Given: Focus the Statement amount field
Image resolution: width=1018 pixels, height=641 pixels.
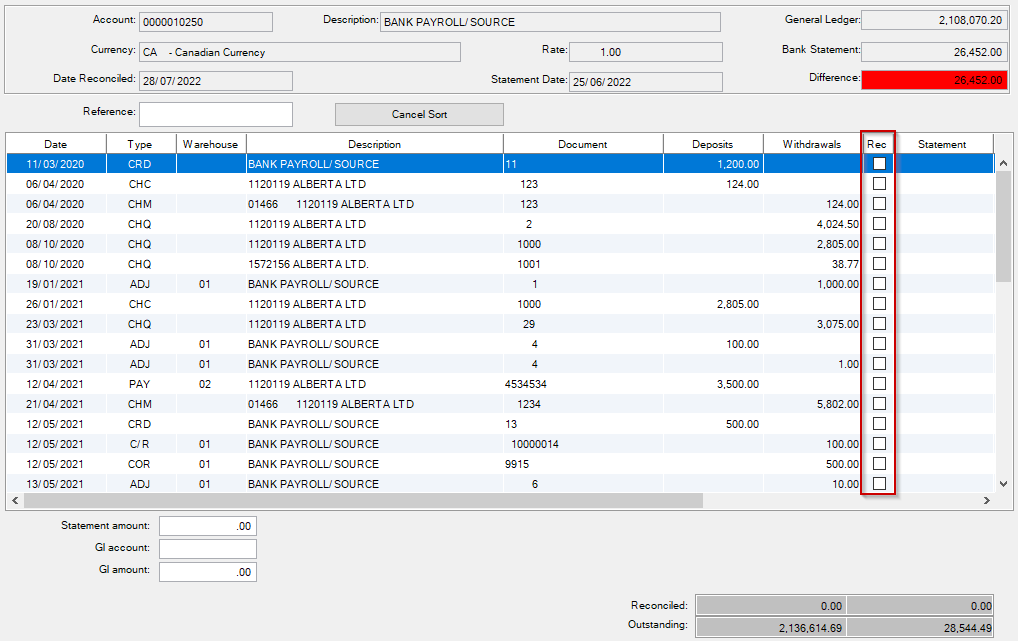Looking at the screenshot, I should pos(208,526).
